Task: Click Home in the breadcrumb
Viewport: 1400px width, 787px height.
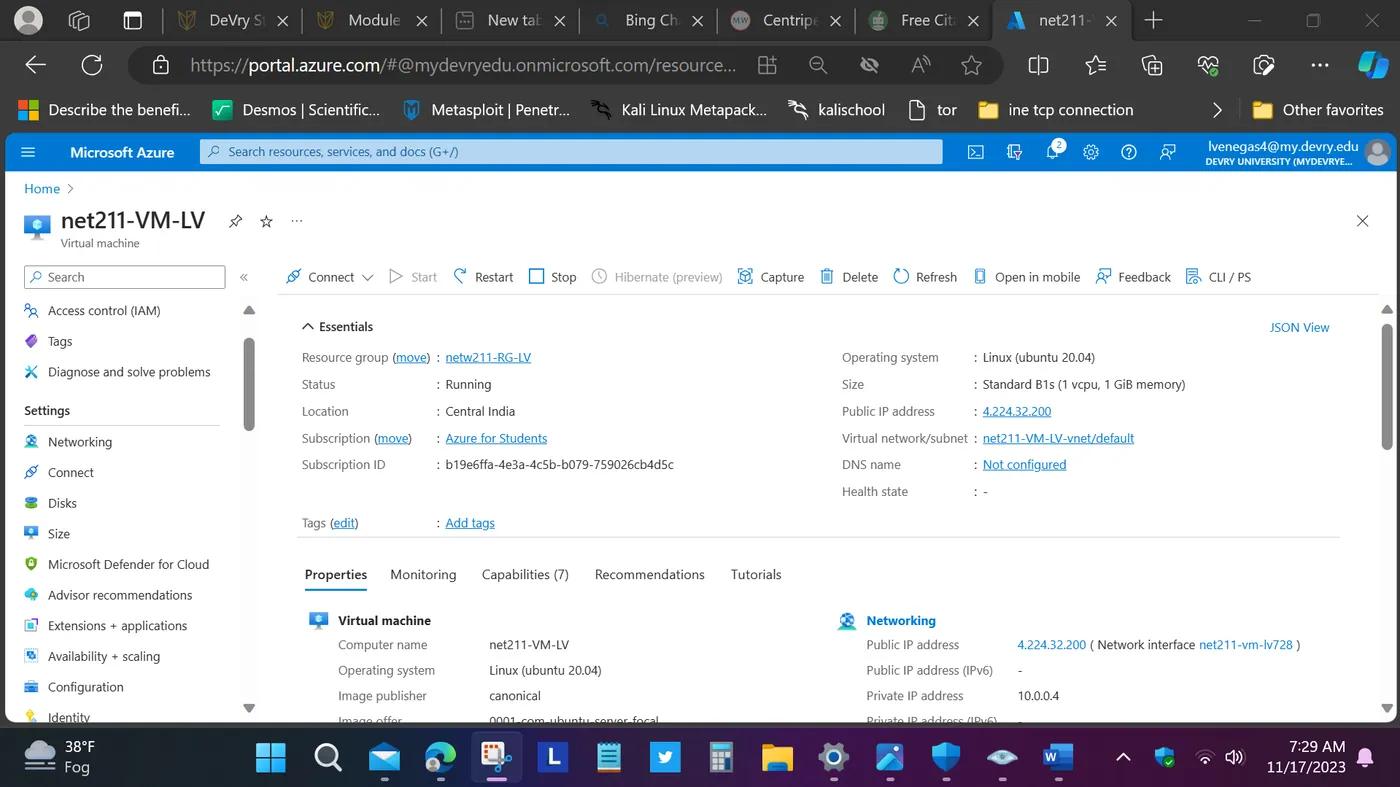Action: coord(42,189)
